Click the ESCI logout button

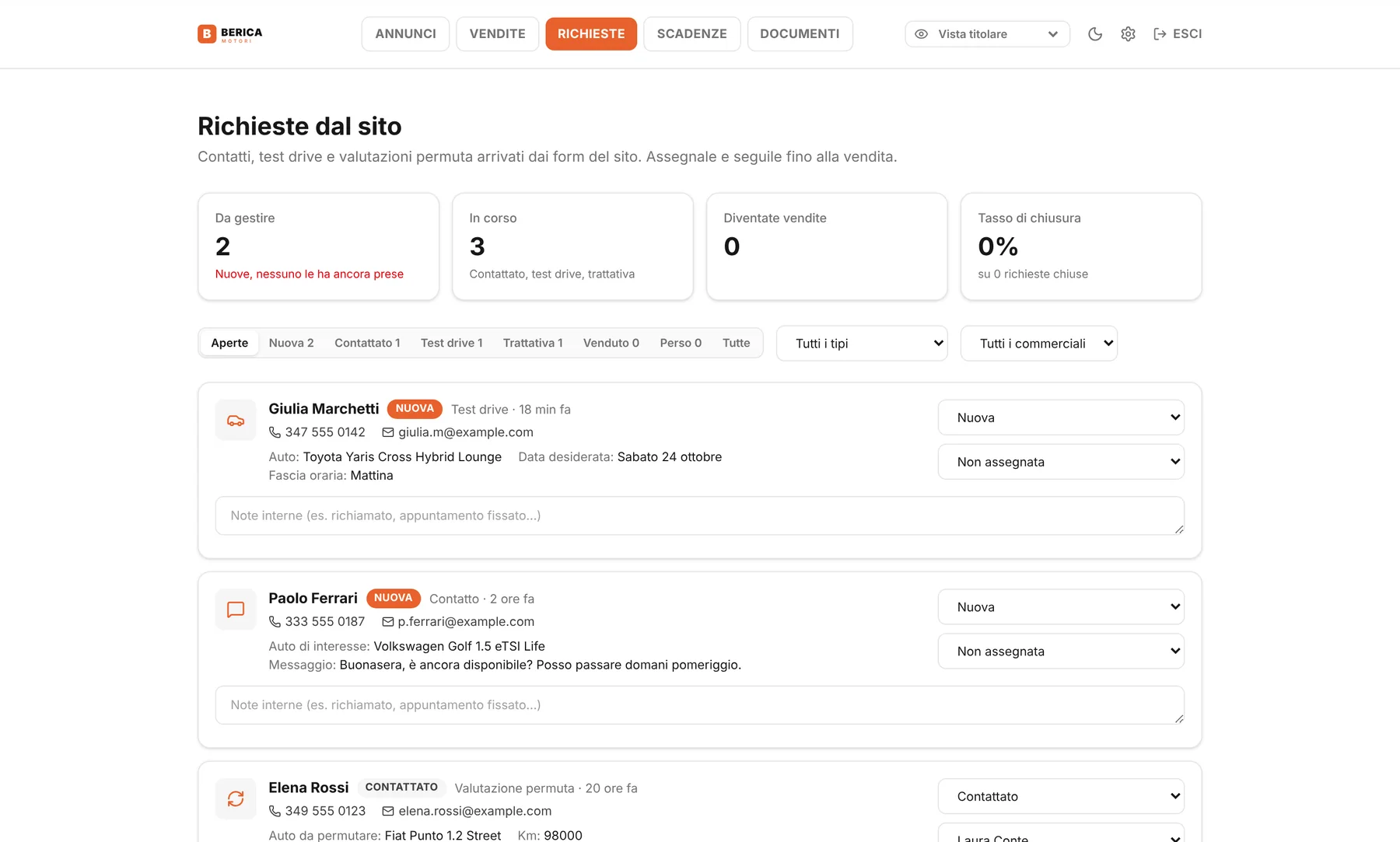(x=1178, y=33)
